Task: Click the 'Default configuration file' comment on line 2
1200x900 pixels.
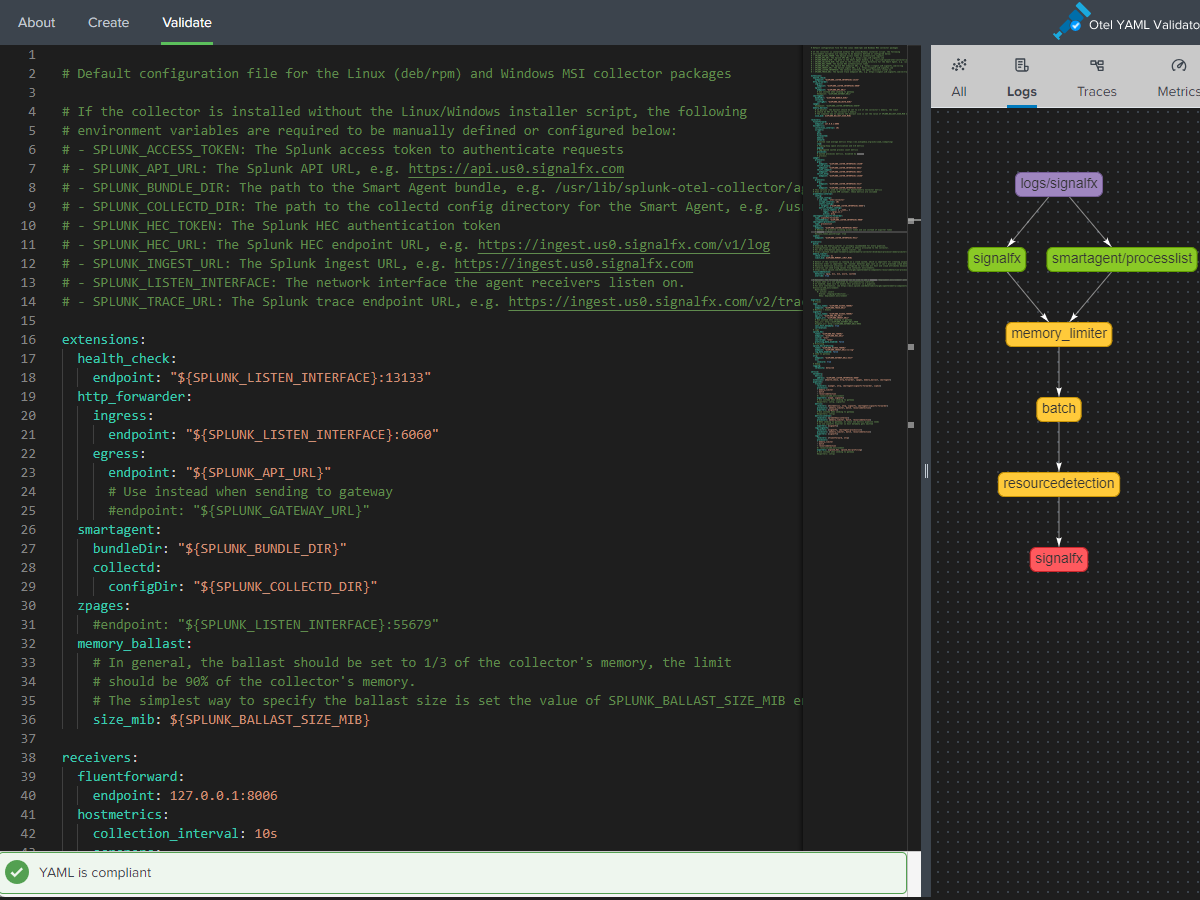Action: (396, 74)
